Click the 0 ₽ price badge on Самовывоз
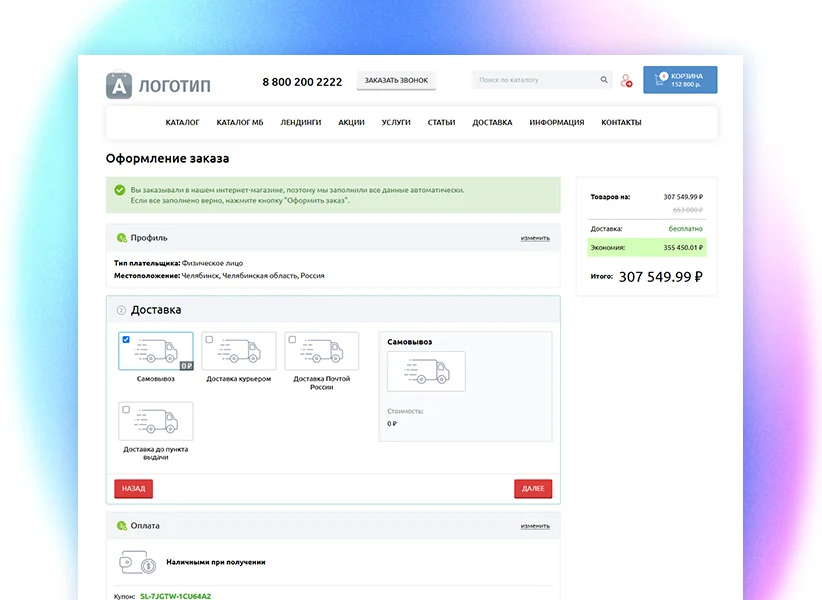 pyautogui.click(x=187, y=366)
